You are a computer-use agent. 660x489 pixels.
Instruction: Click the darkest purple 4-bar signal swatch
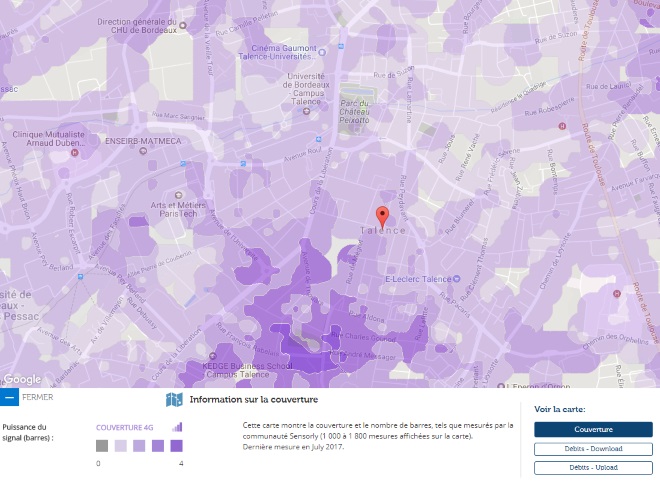click(x=176, y=446)
